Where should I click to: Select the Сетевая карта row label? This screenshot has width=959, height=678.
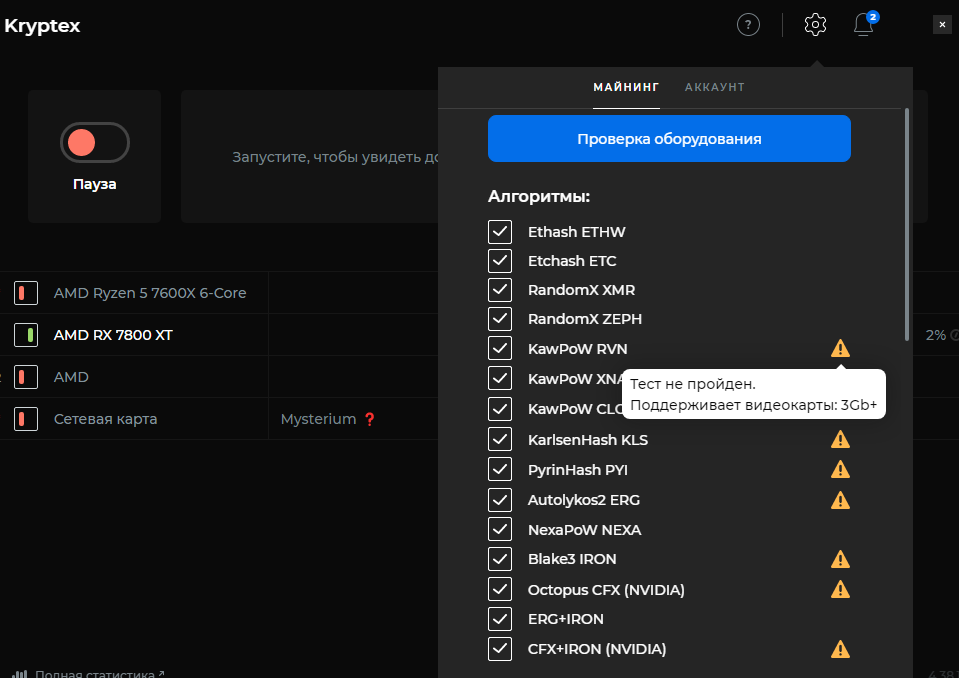coord(105,419)
